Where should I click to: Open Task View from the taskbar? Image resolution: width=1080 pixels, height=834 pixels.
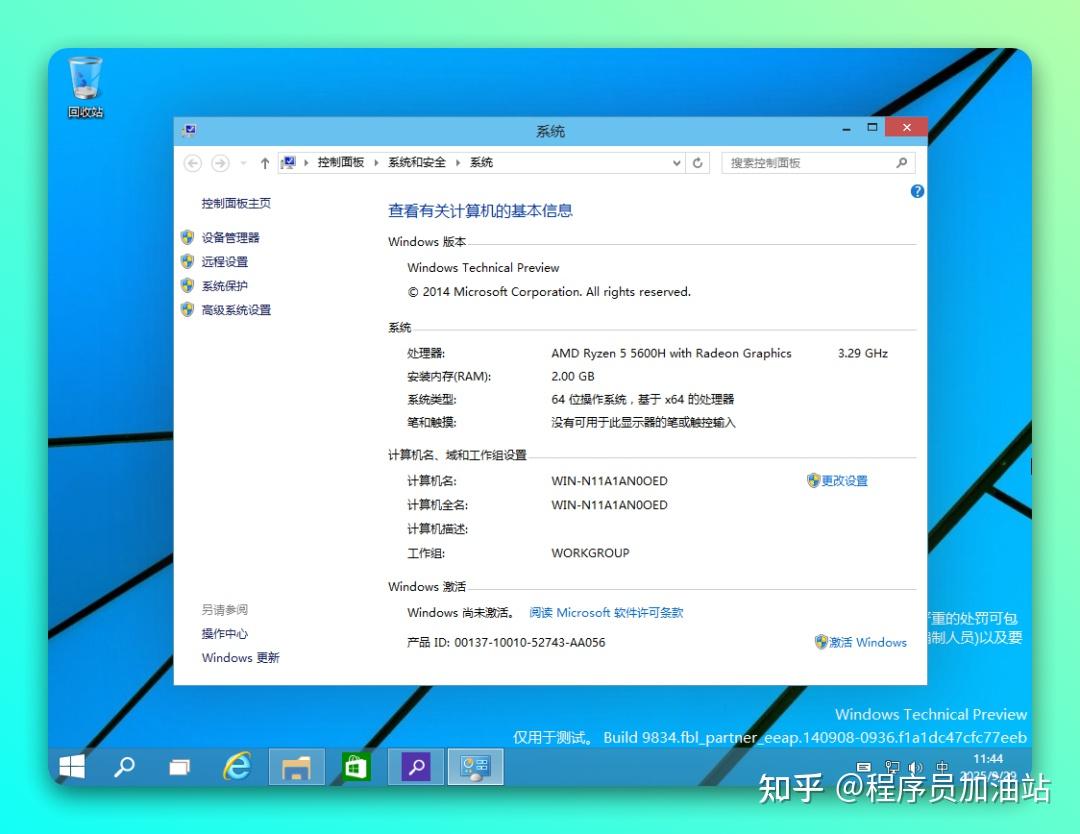[x=181, y=767]
